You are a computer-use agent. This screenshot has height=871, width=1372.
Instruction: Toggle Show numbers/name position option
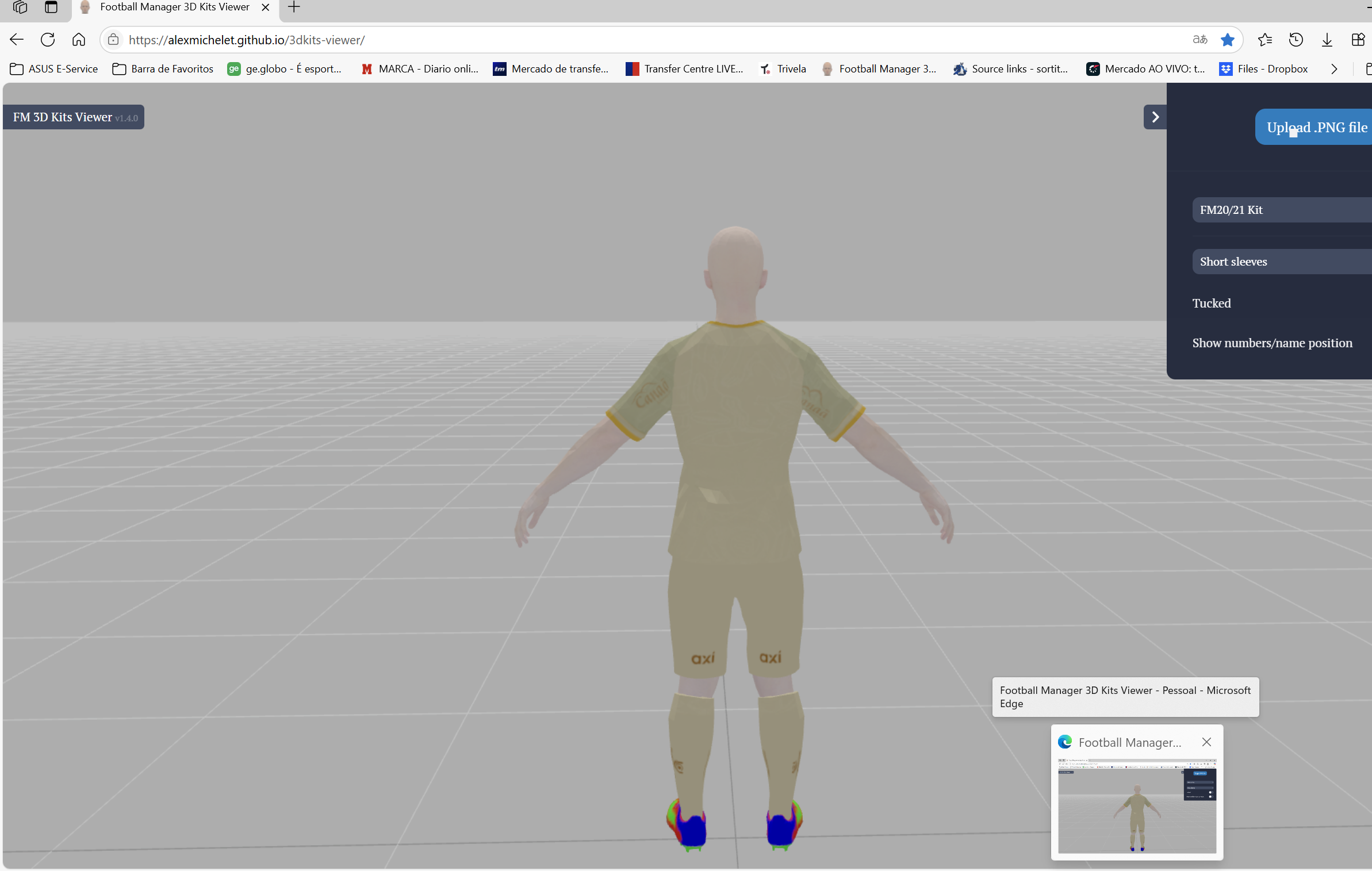click(x=1272, y=343)
